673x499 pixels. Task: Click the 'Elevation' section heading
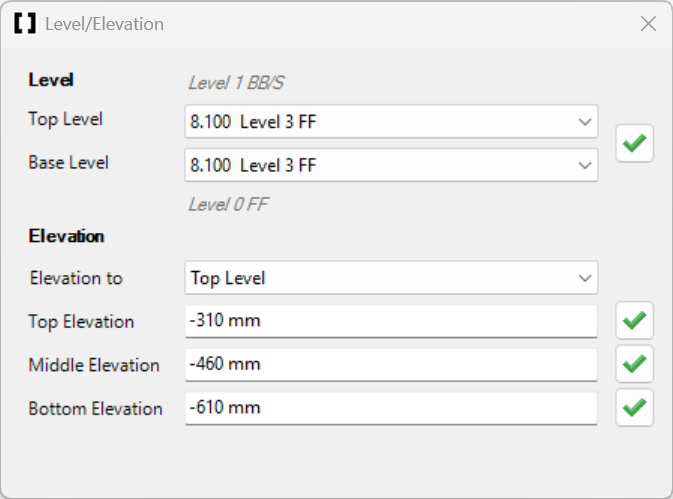tap(66, 236)
